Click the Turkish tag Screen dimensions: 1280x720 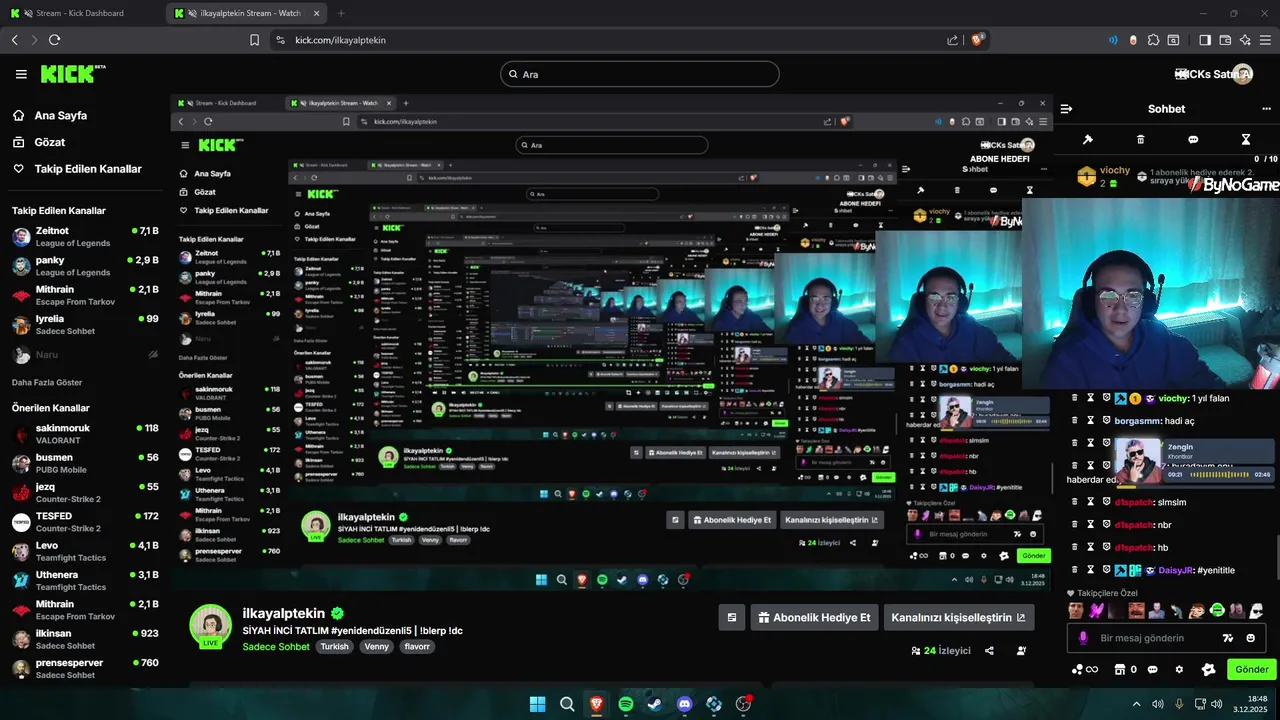(x=334, y=646)
